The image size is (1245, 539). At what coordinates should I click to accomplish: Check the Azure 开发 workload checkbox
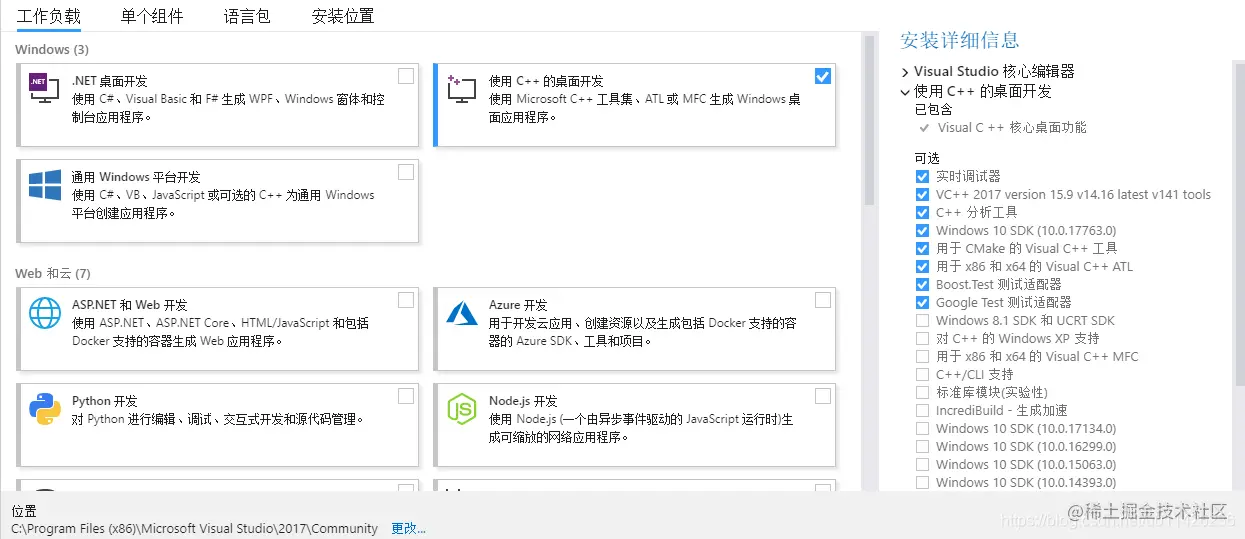click(822, 300)
